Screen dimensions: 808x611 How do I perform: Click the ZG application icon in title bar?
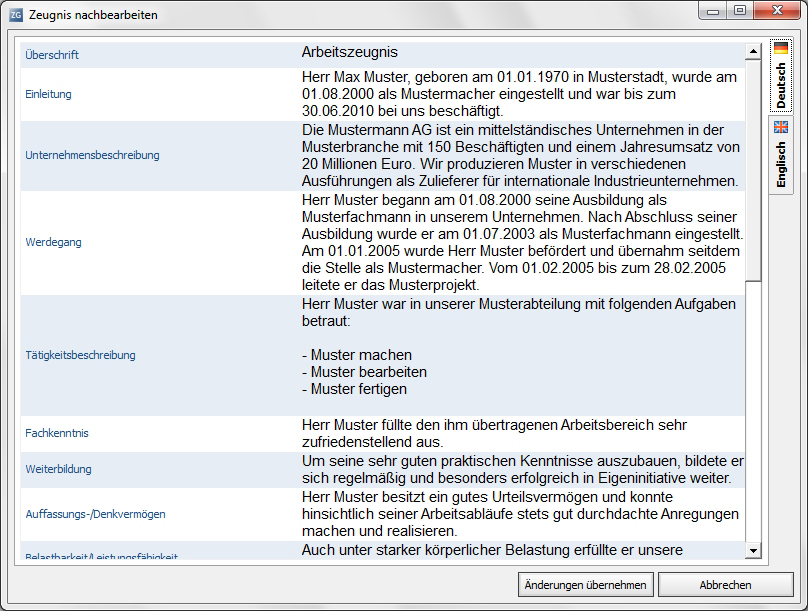16,15
